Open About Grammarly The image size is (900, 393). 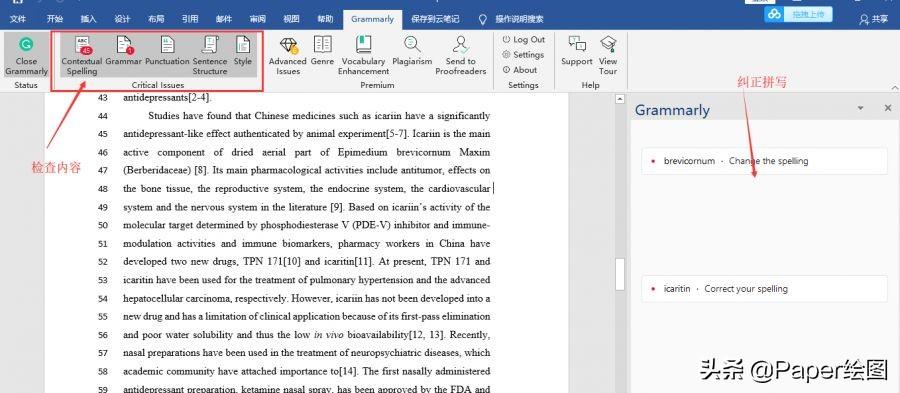[520, 70]
